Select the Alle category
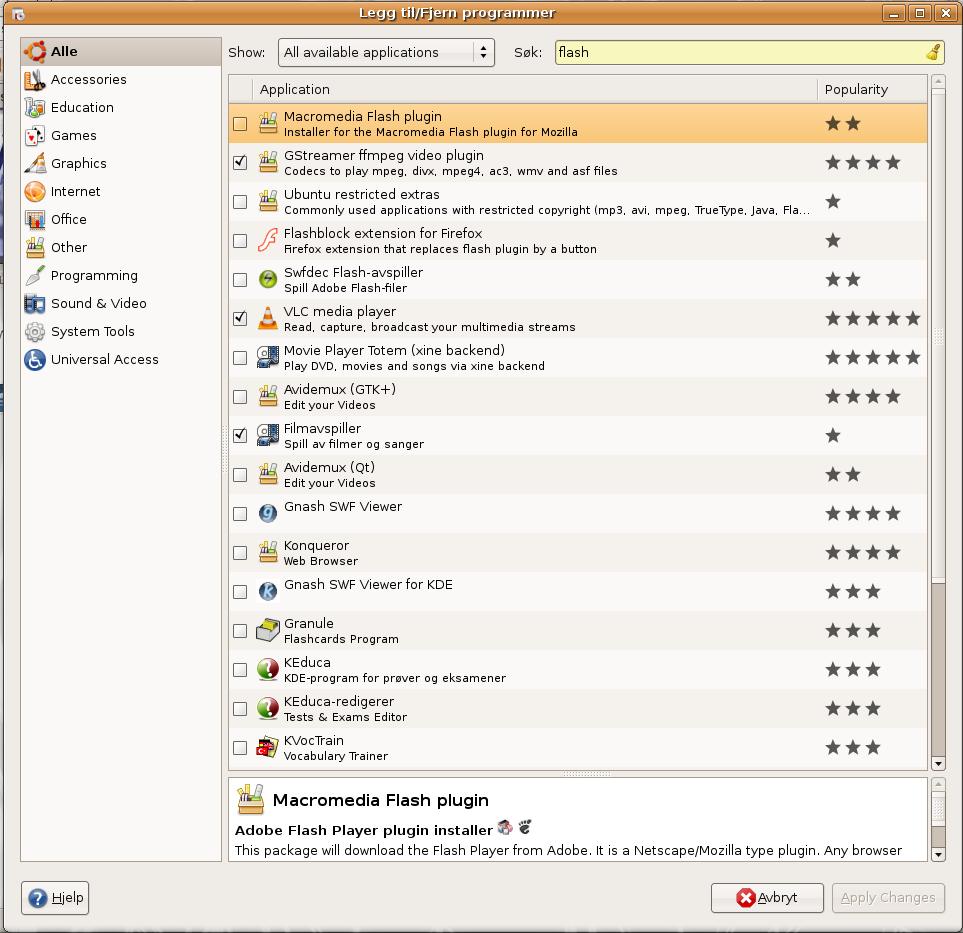Screen dimensions: 963x933 pos(120,52)
